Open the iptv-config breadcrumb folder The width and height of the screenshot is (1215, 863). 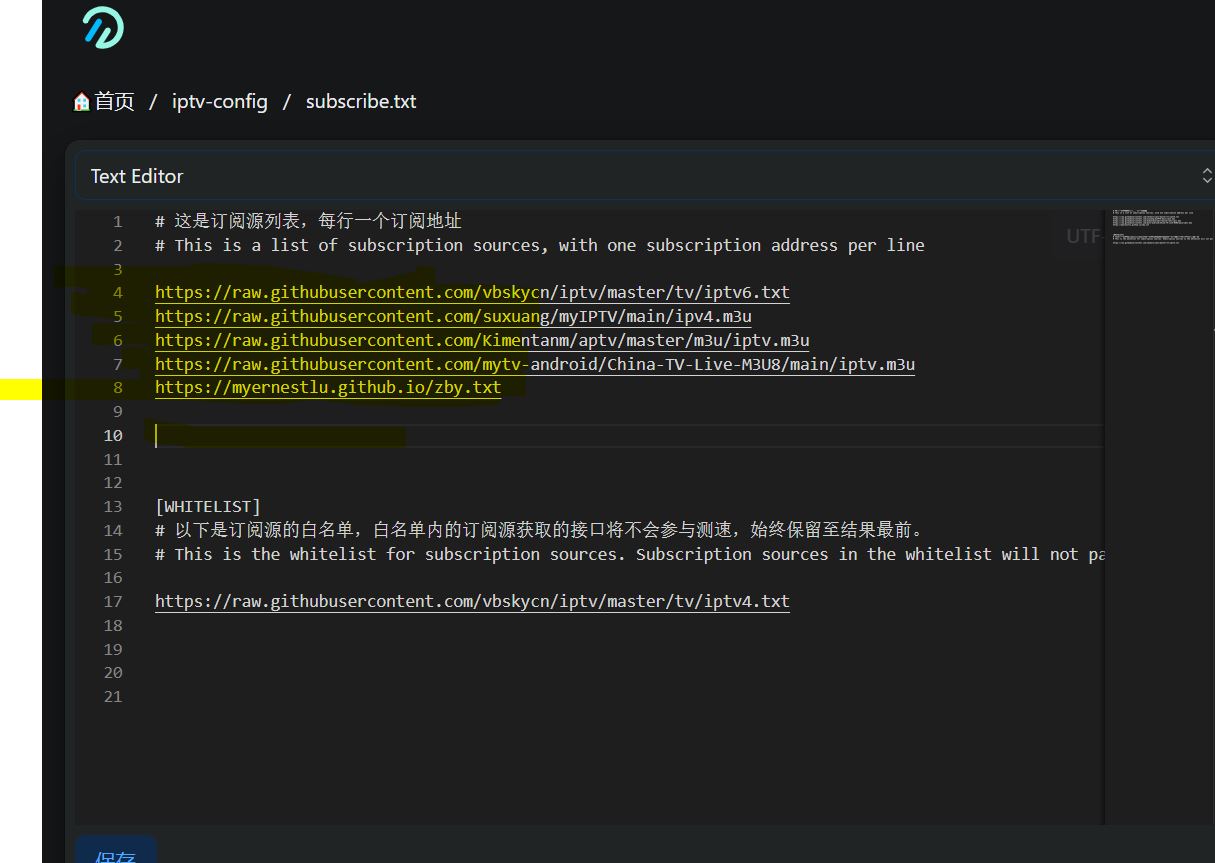point(219,101)
